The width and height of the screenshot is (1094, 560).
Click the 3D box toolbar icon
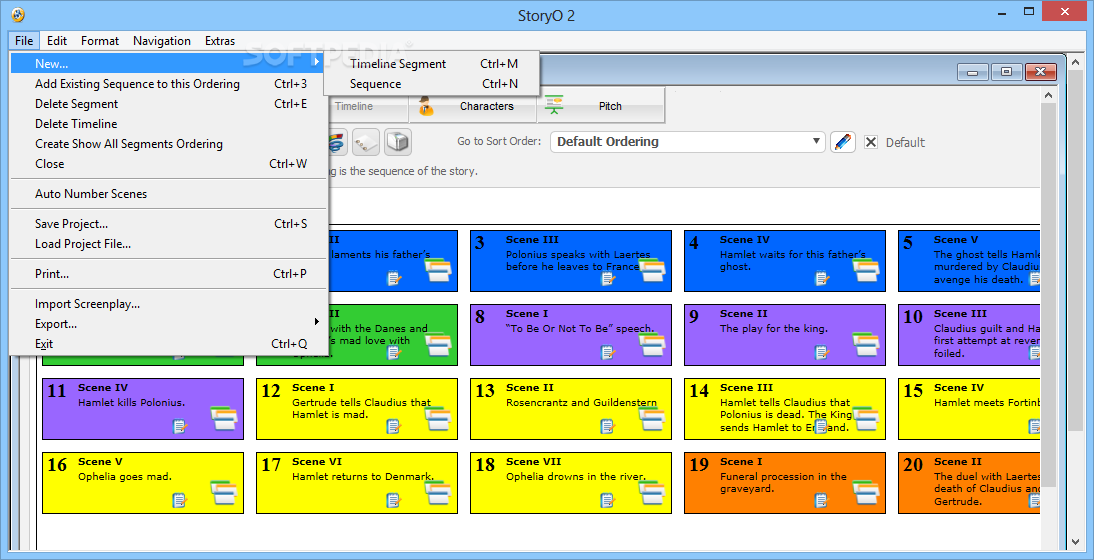[398, 142]
